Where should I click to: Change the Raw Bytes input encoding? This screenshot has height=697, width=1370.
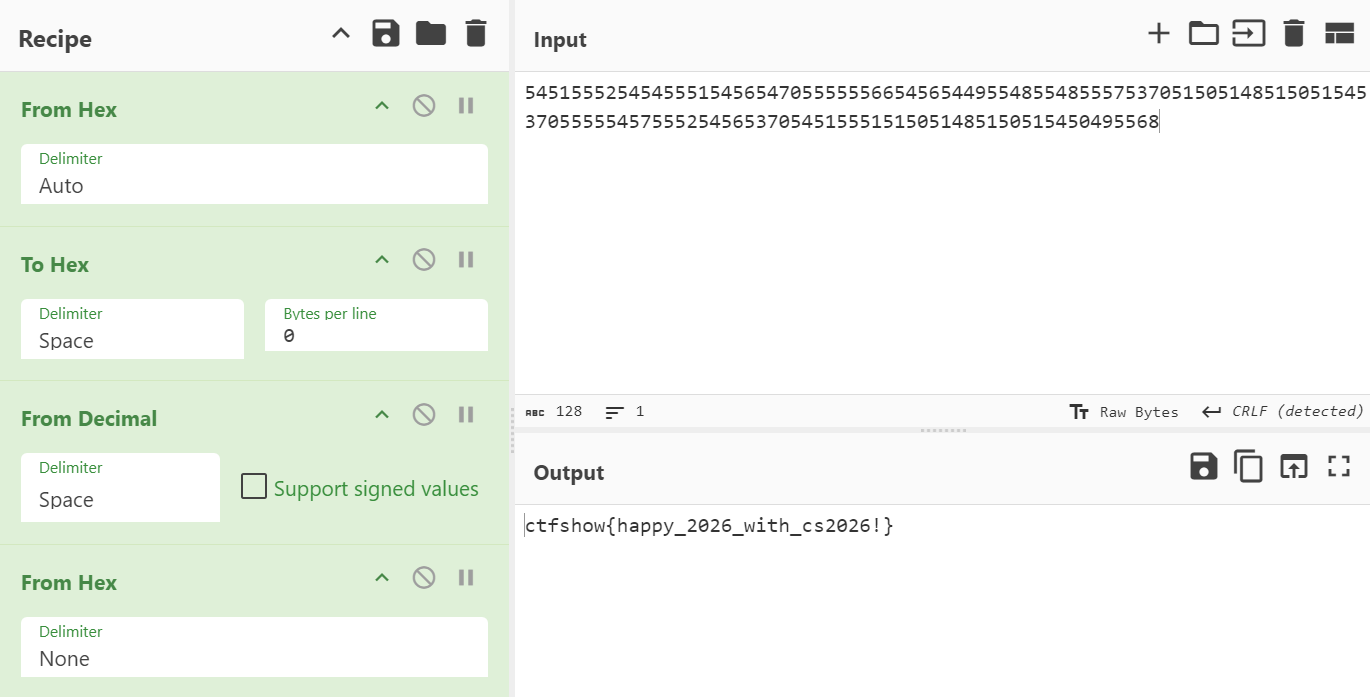click(1124, 412)
